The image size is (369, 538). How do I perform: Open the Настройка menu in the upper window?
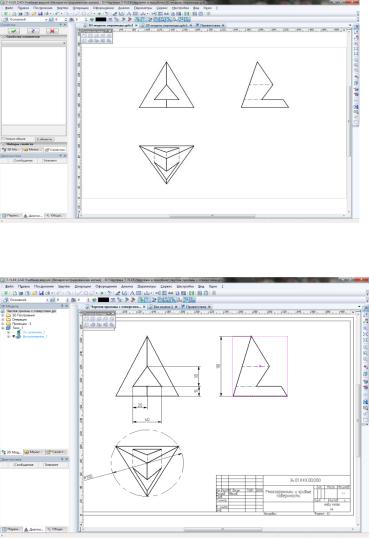tap(181, 8)
